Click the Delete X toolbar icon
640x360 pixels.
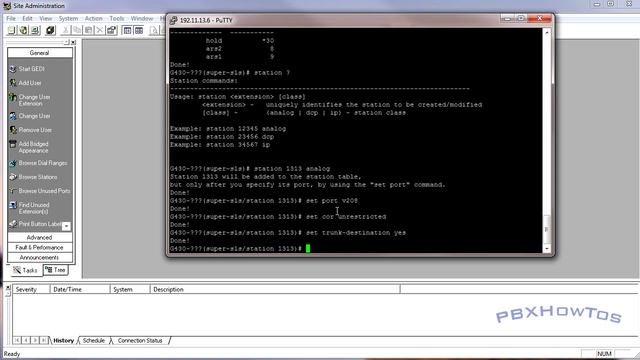click(100, 30)
